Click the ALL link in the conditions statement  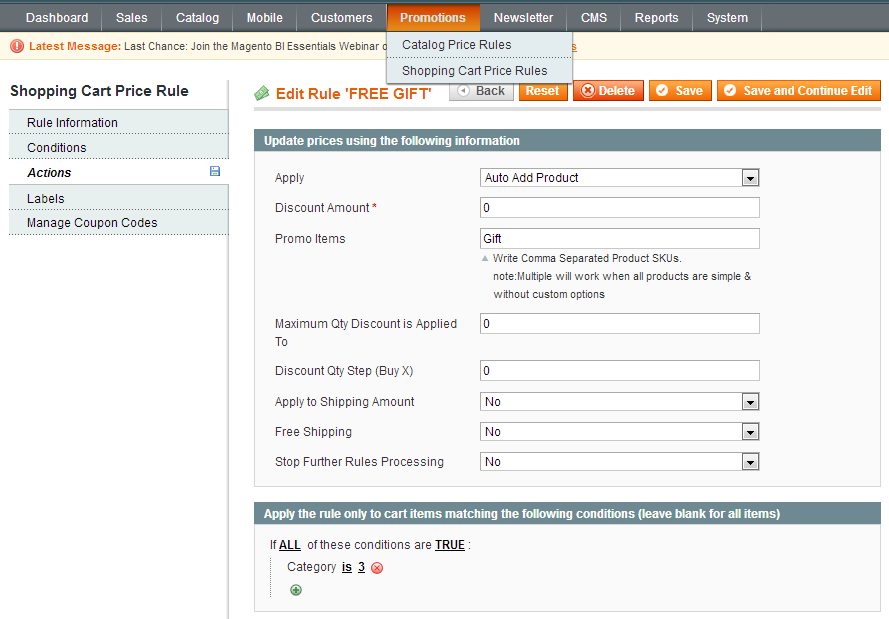289,545
